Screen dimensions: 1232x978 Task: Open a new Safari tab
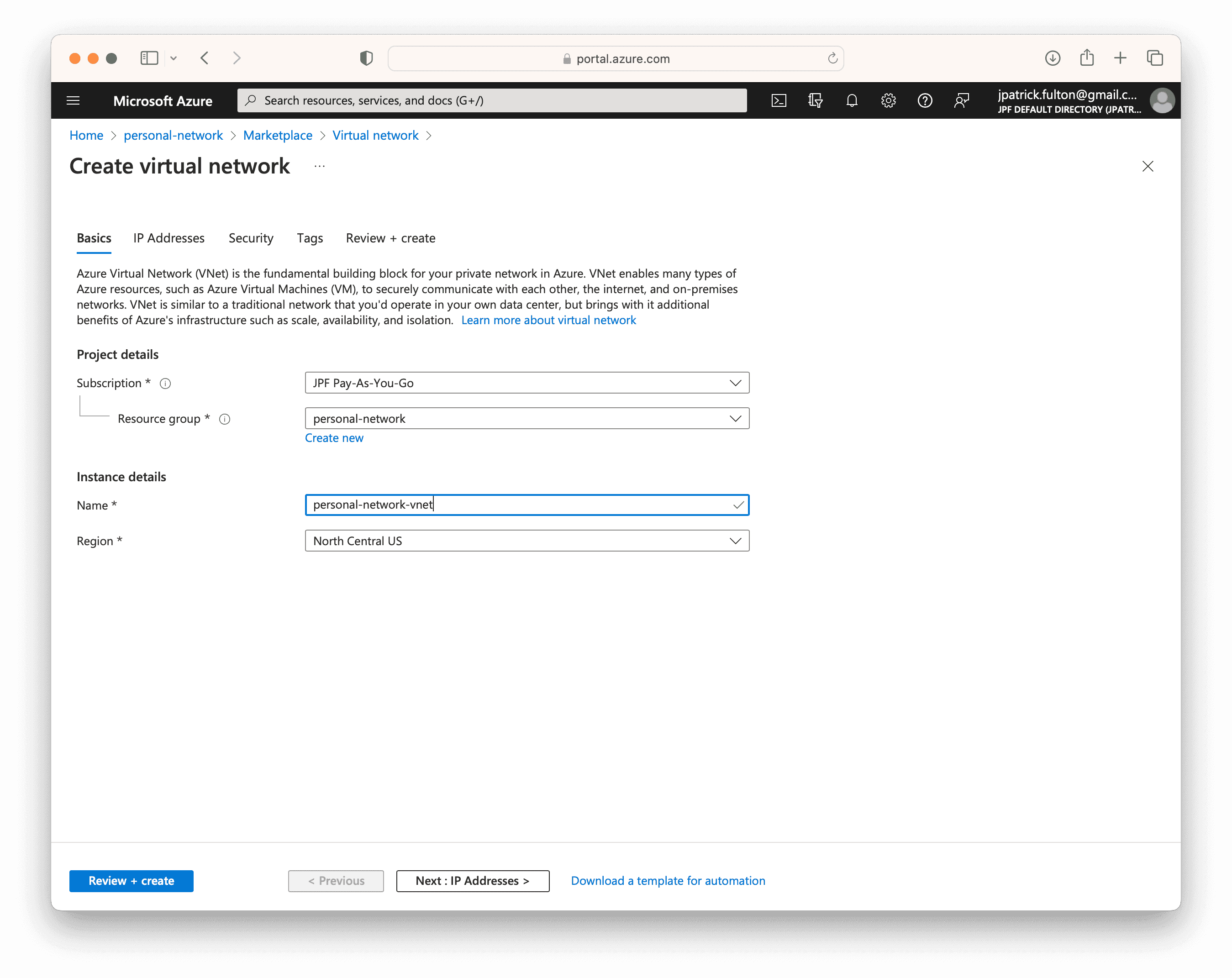click(1120, 58)
